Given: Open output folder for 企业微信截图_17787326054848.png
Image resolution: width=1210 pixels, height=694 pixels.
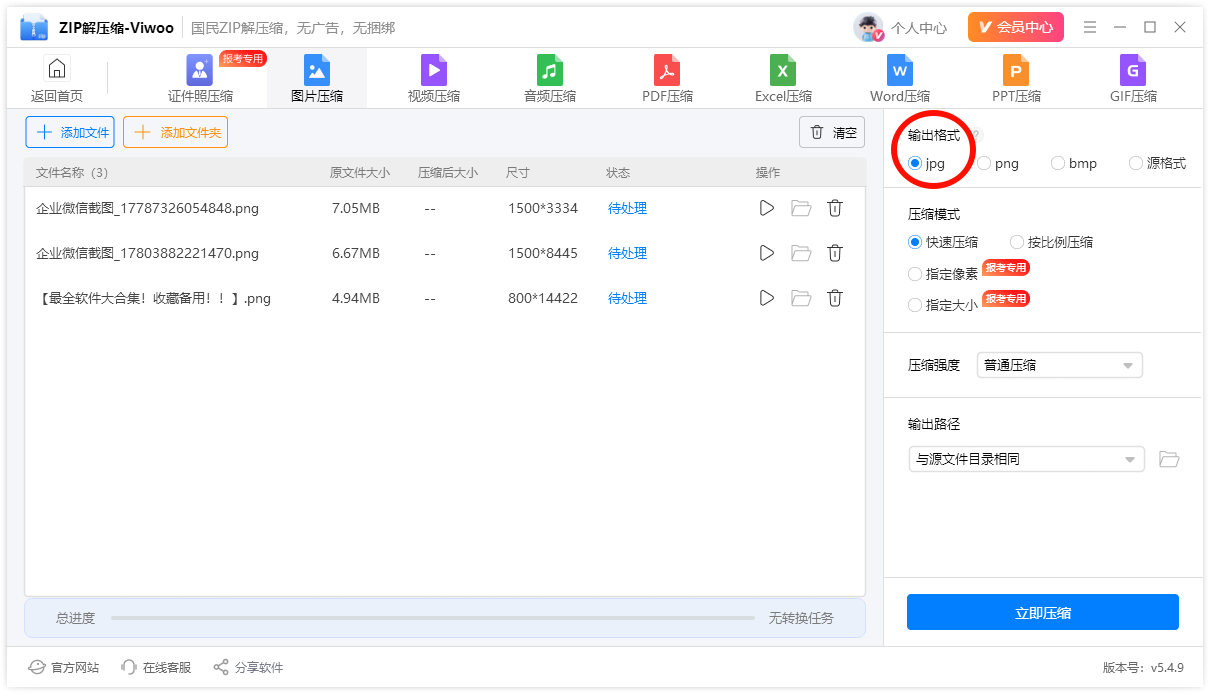Looking at the screenshot, I should (x=801, y=208).
